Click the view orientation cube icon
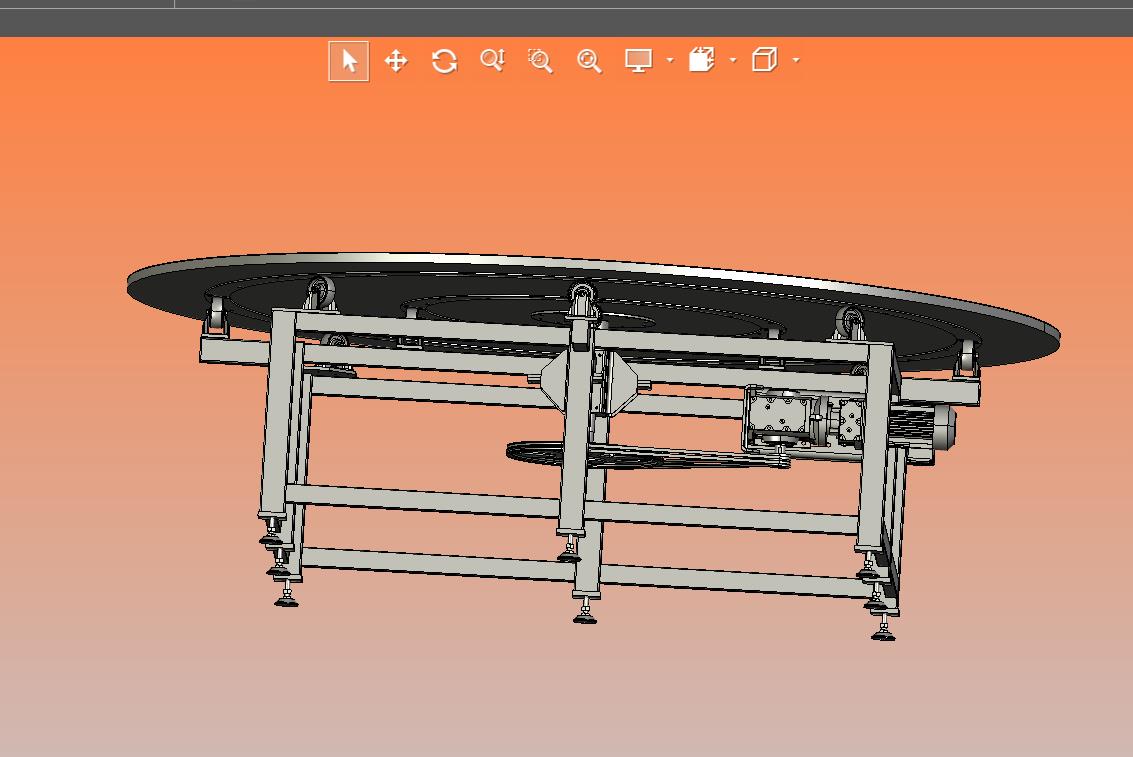This screenshot has width=1133, height=757. point(764,60)
